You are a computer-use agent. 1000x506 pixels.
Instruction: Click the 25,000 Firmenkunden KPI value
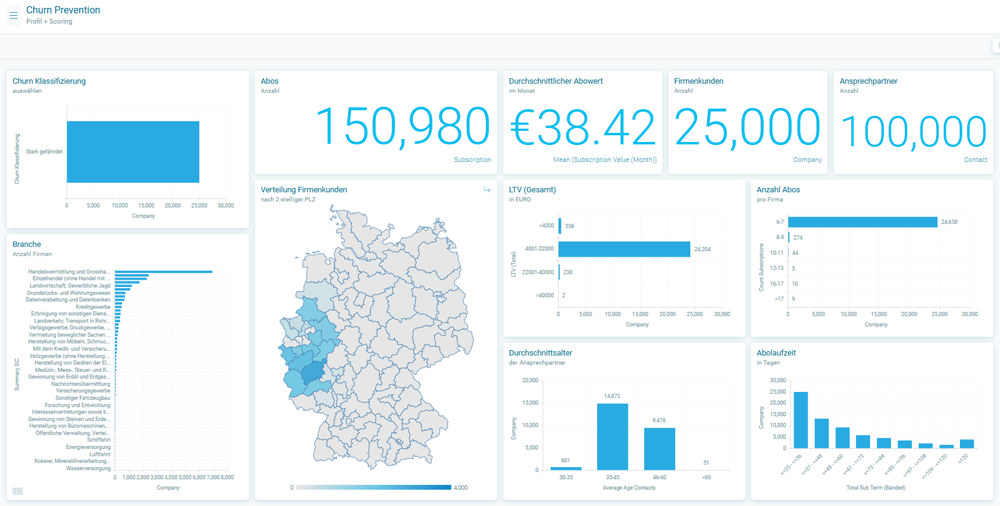coord(747,127)
